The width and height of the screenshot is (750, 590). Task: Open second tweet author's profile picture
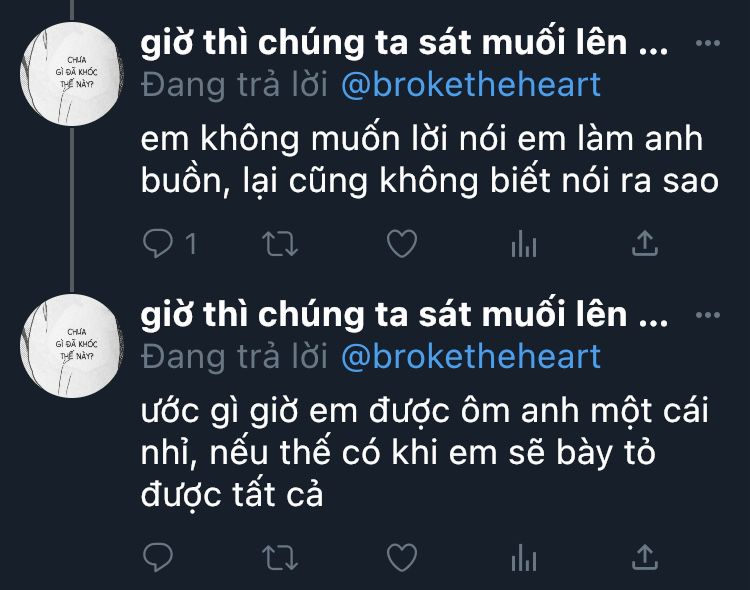pyautogui.click(x=72, y=345)
